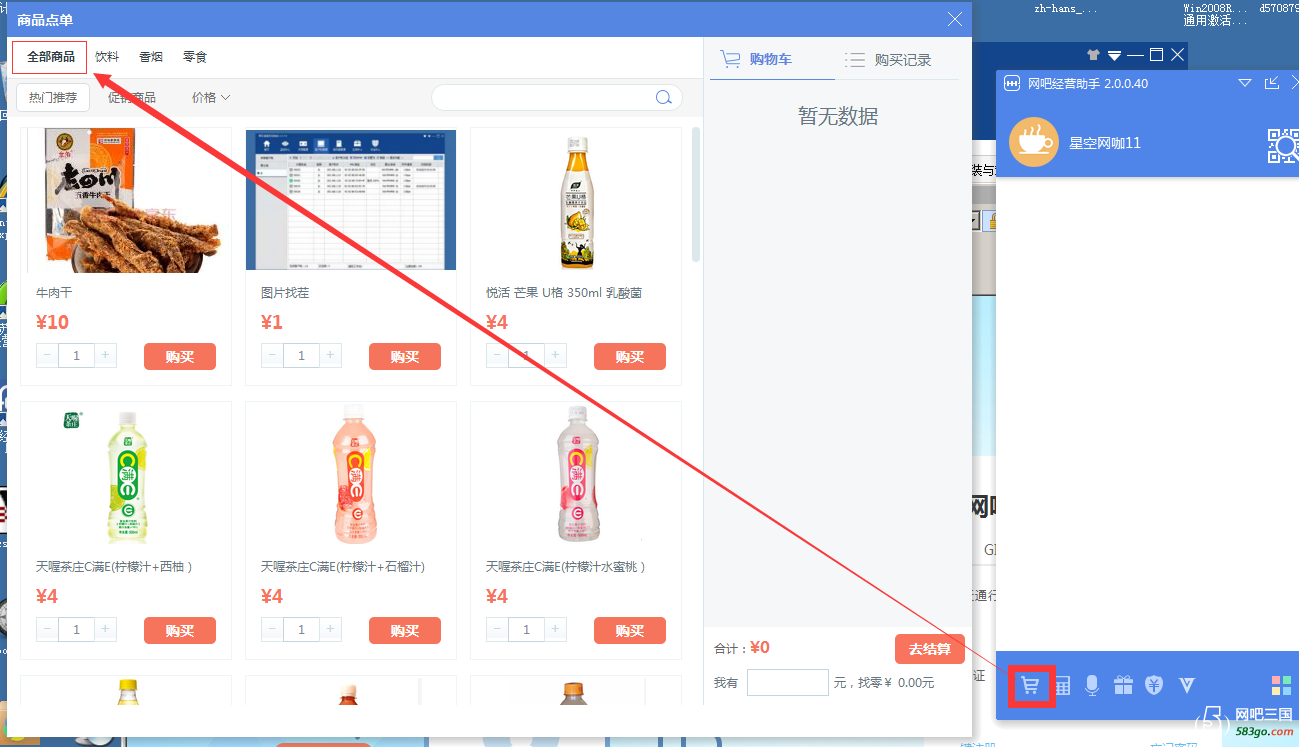1299x747 pixels.
Task: Click the V-shaped icon in 网吧经营助手 toolbar
Action: [1187, 685]
